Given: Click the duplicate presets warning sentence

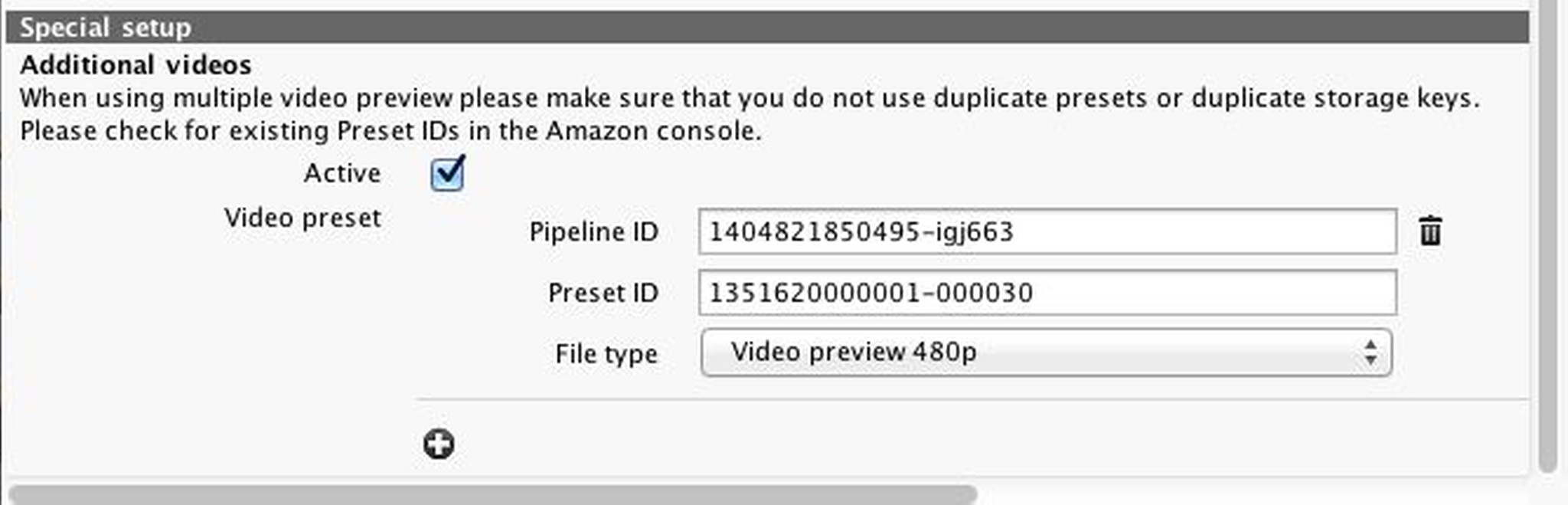Looking at the screenshot, I should 749,98.
